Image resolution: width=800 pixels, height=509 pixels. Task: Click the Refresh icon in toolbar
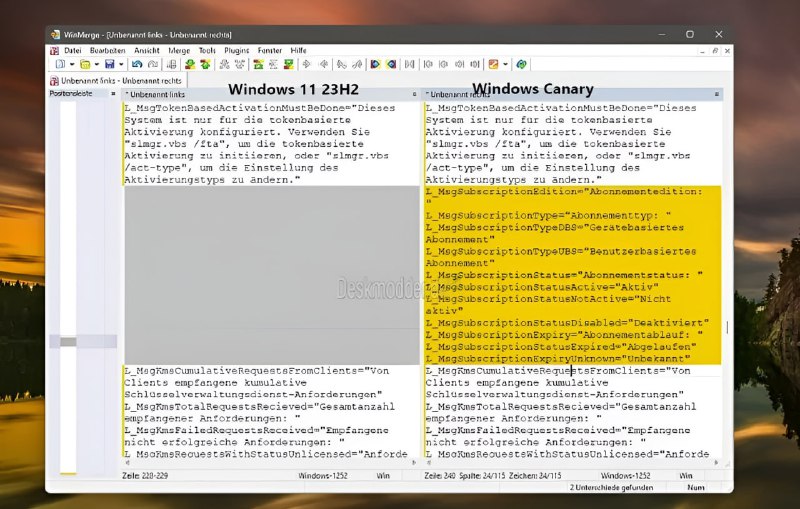521,64
